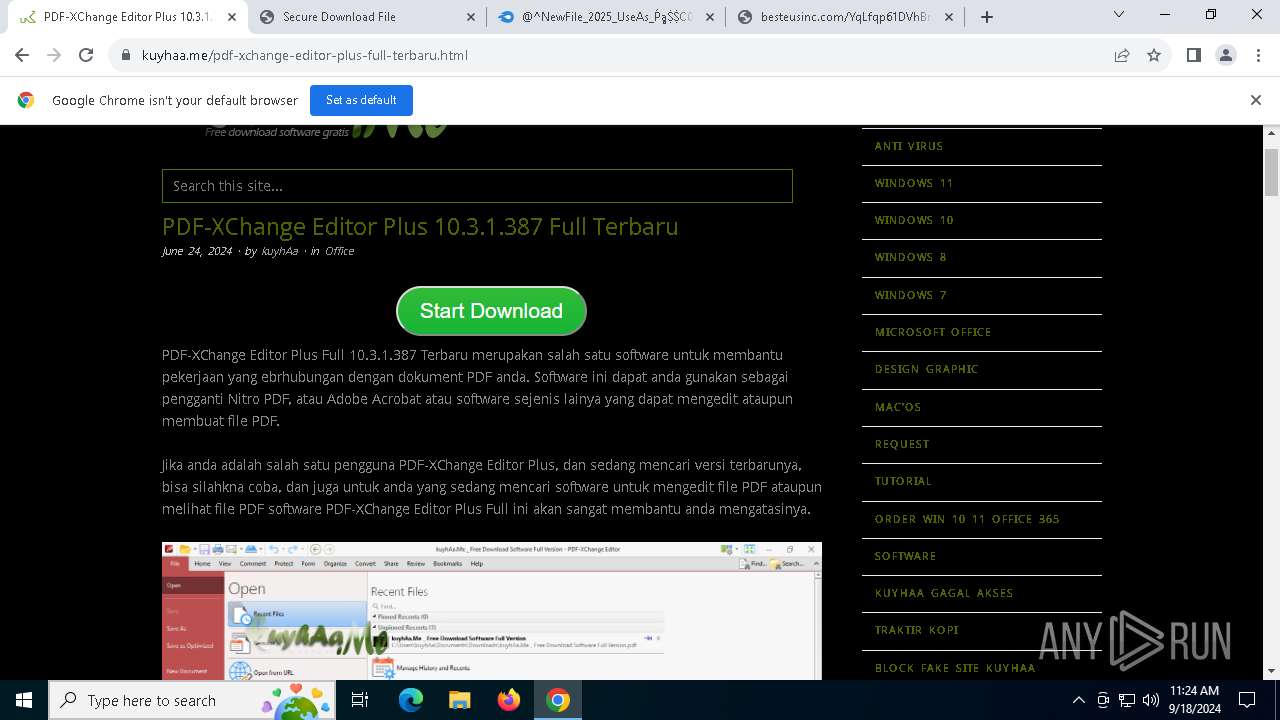This screenshot has width=1280, height=720.
Task: Click the volume speaker tray icon
Action: point(1150,700)
